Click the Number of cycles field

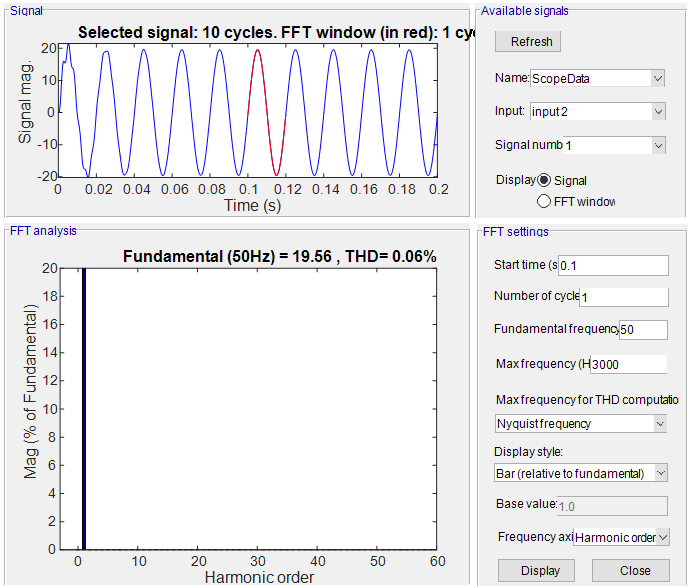coord(622,297)
